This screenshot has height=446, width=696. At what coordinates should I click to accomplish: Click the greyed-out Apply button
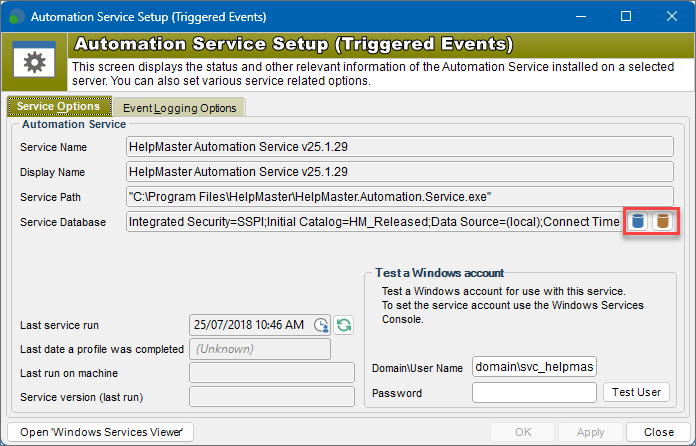(x=590, y=432)
